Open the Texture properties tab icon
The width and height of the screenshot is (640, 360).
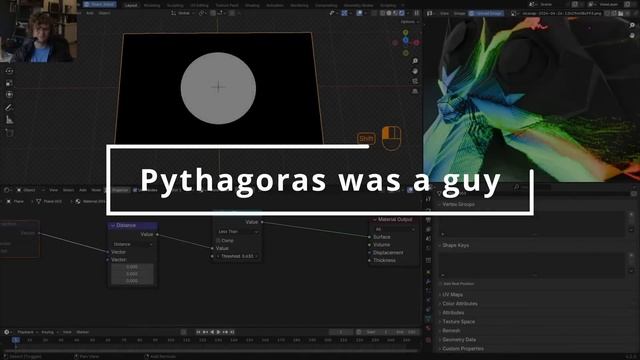click(x=428, y=340)
